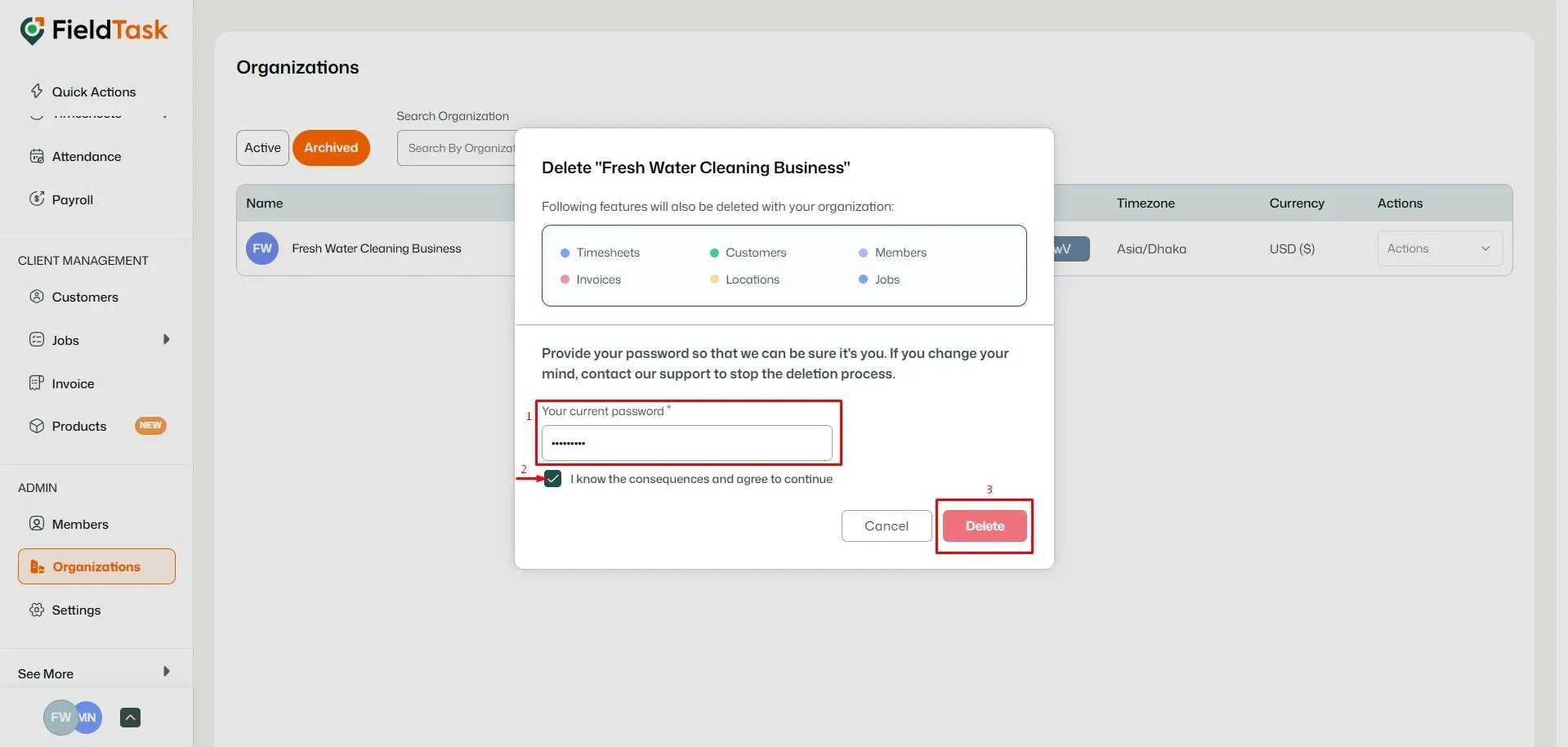Click the Customers label in delete dialog
The width and height of the screenshot is (1568, 747).
[x=756, y=253]
